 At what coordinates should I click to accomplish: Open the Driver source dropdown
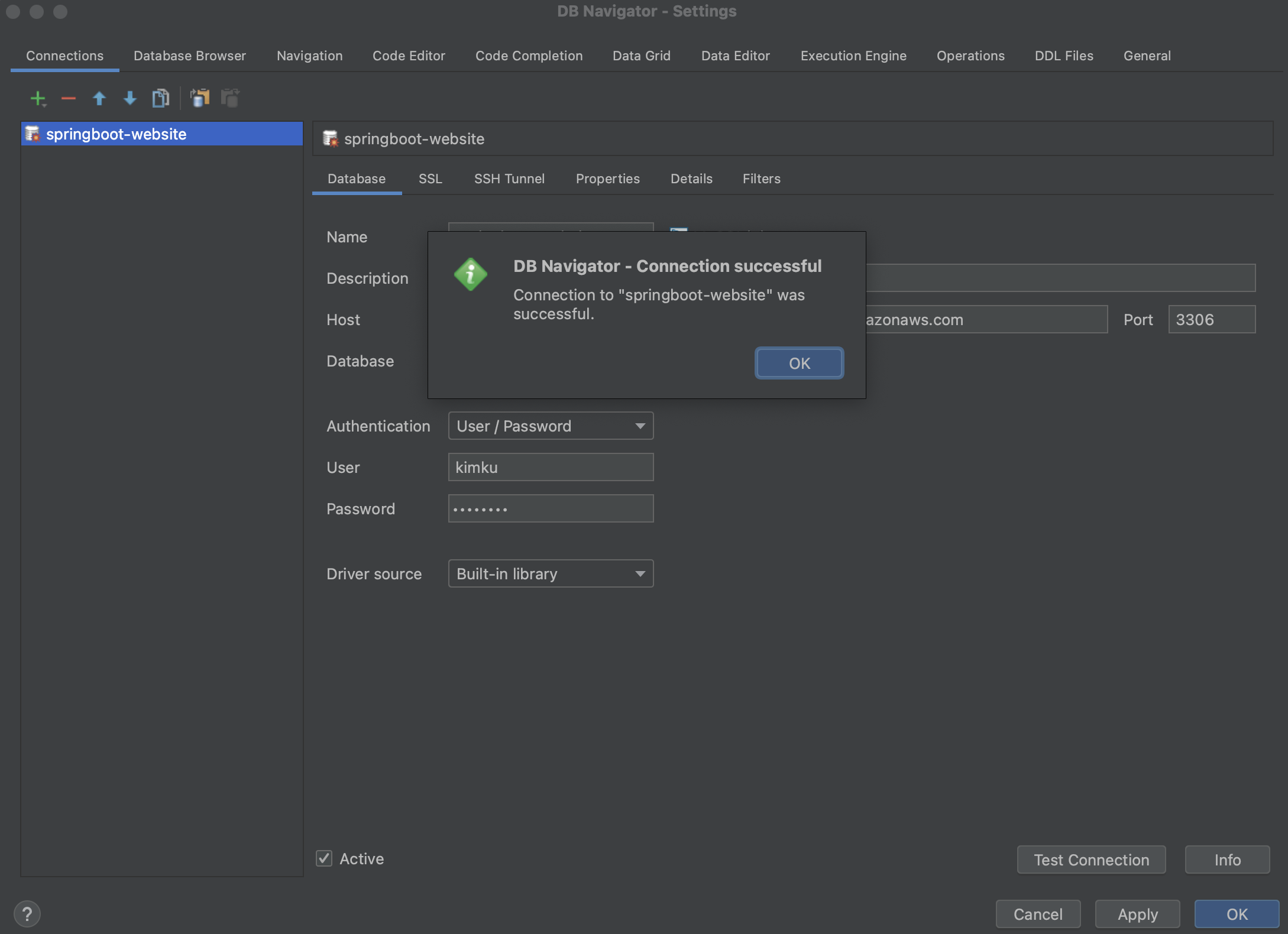coord(551,573)
